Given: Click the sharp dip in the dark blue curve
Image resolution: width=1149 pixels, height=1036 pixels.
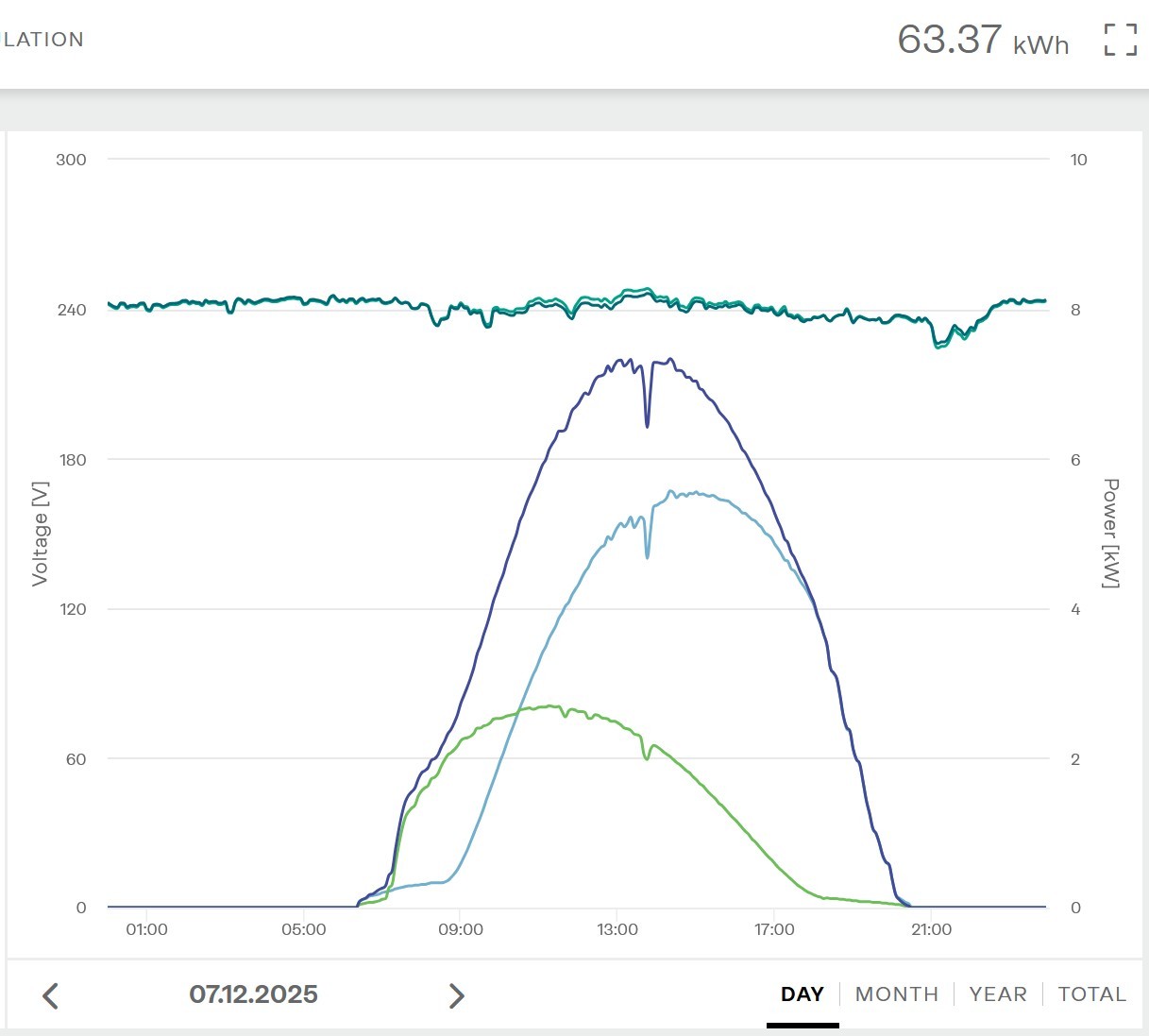Looking at the screenshot, I should pyautogui.click(x=647, y=425).
